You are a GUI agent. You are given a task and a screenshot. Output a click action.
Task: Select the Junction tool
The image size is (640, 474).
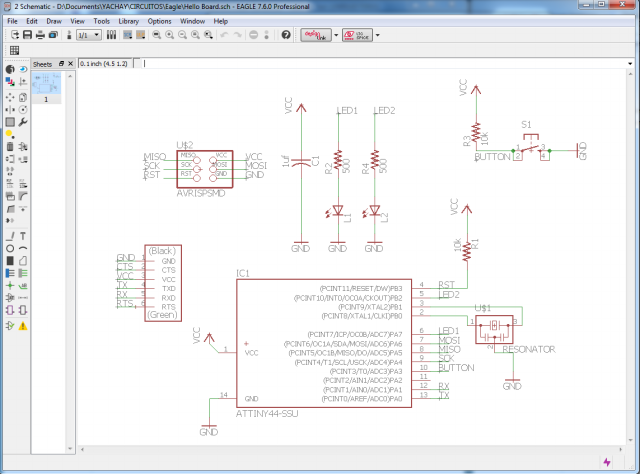pyautogui.click(x=10, y=285)
